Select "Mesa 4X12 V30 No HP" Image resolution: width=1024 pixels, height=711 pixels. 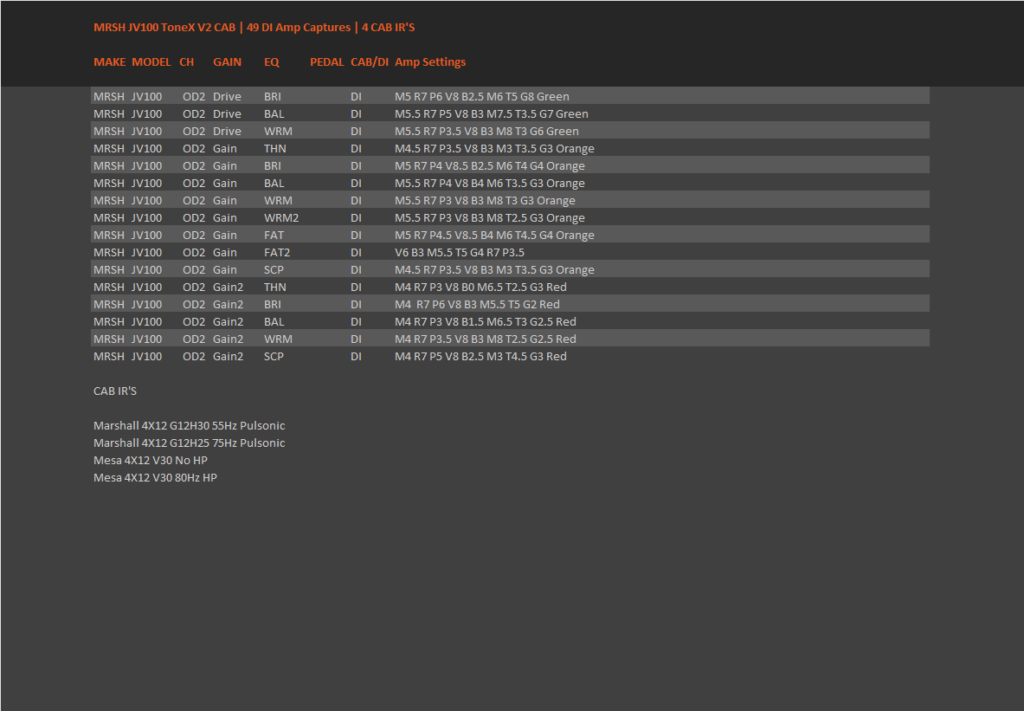click(x=150, y=460)
